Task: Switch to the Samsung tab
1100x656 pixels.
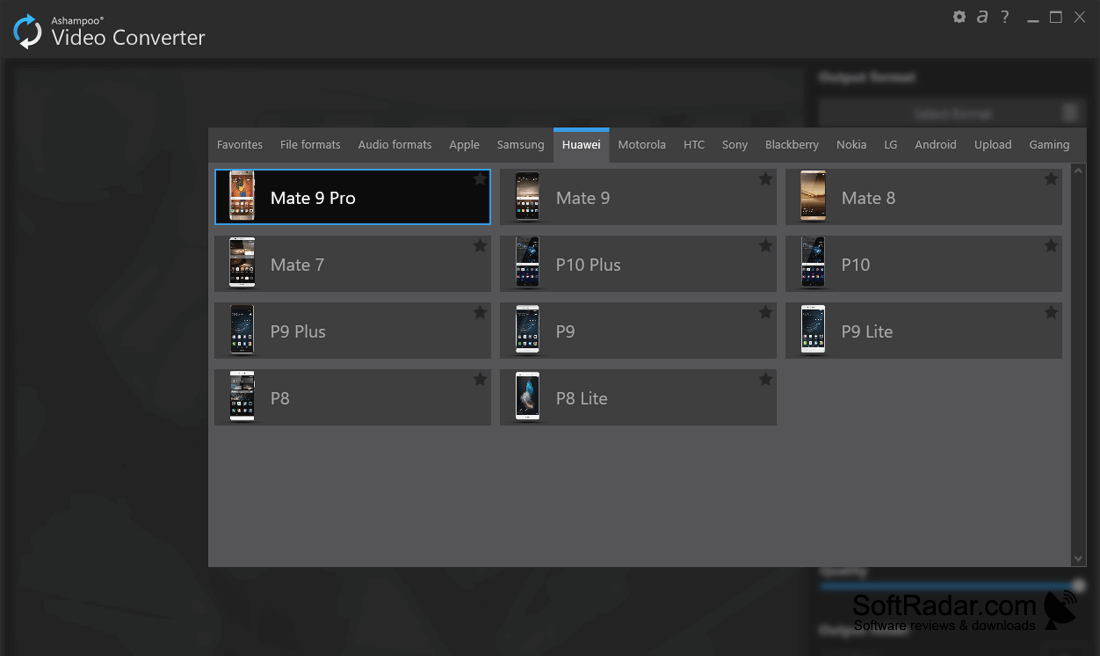Action: click(x=521, y=145)
